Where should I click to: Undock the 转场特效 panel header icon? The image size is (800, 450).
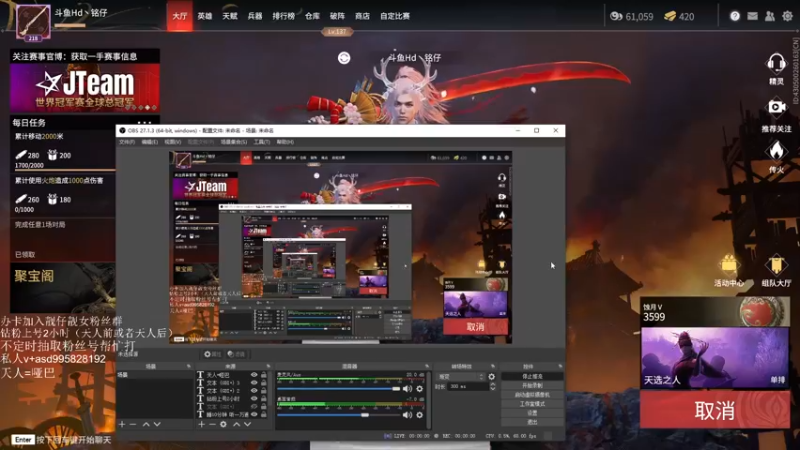coord(492,366)
